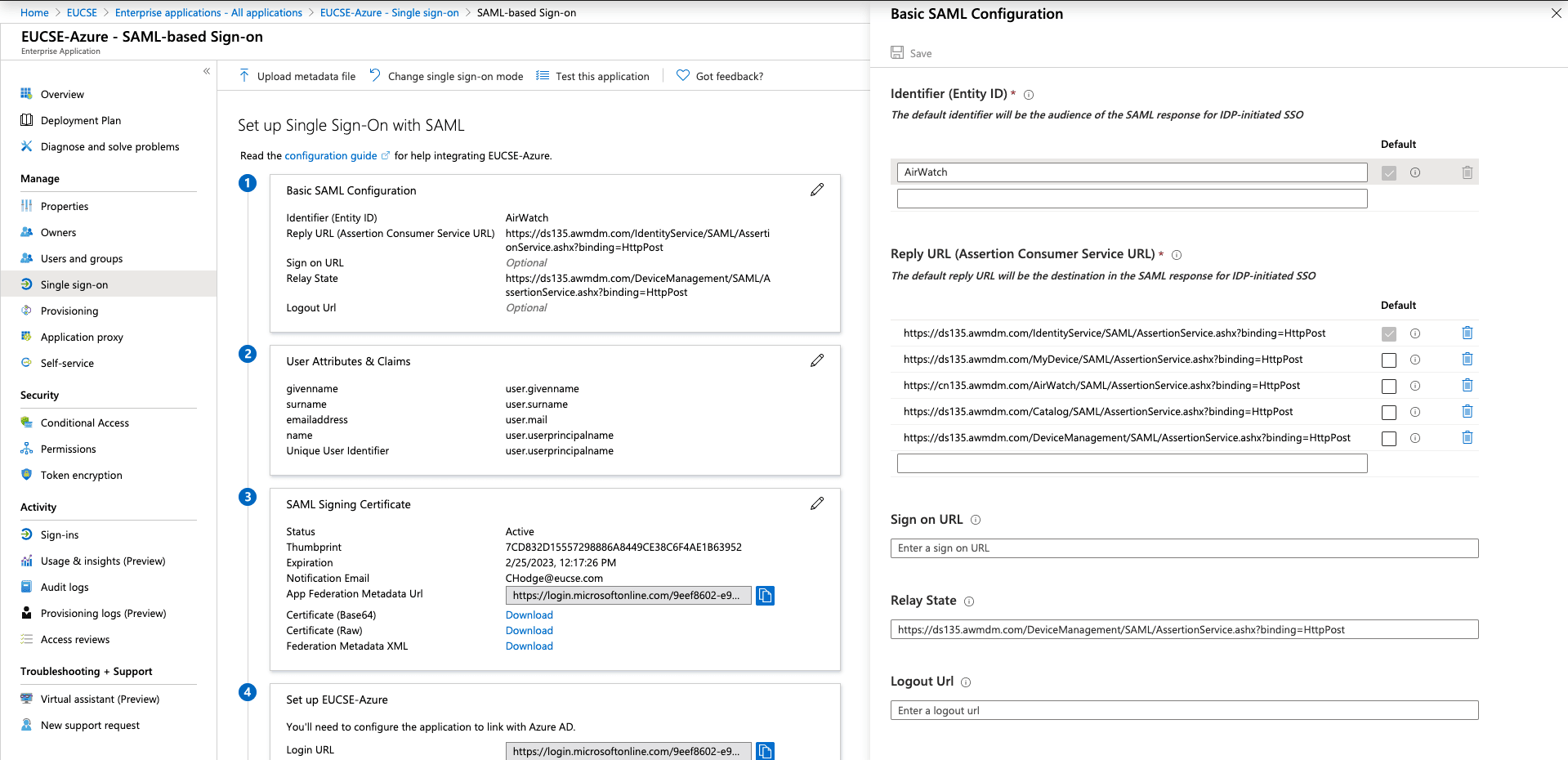This screenshot has width=1568, height=760.
Task: Show info icon next to Relay State
Action: 969,601
